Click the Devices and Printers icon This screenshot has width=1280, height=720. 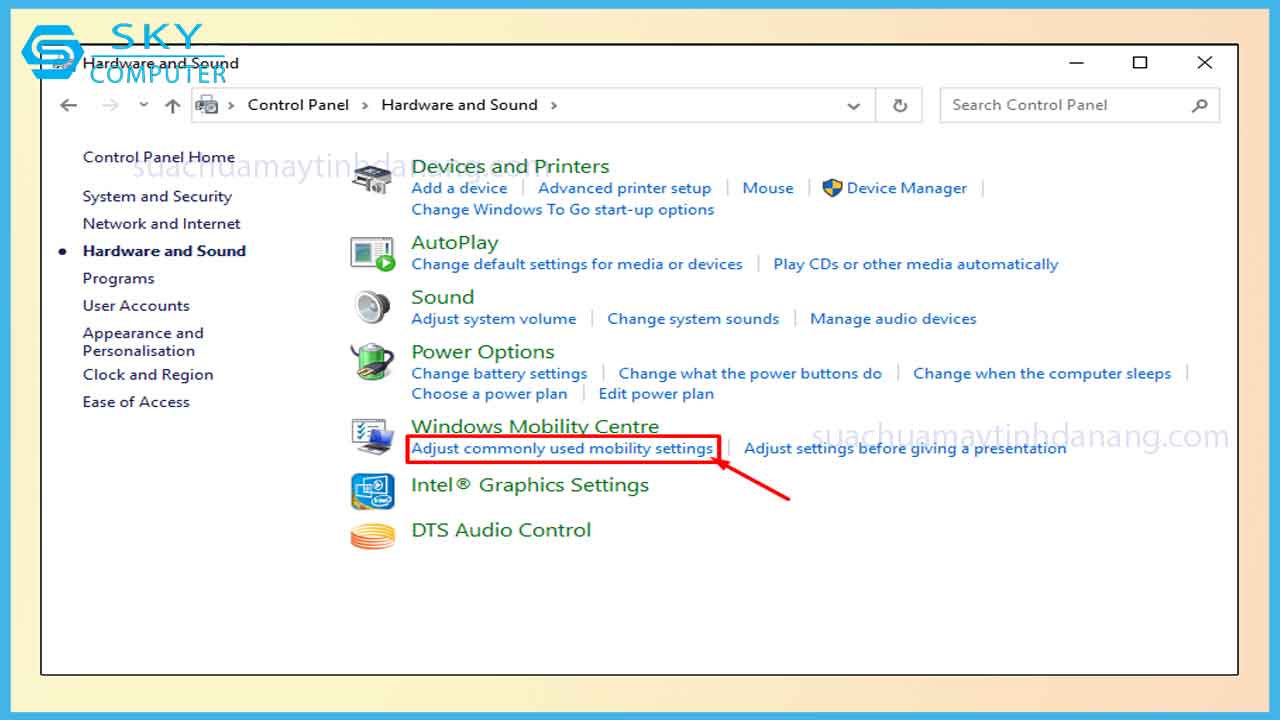pyautogui.click(x=371, y=178)
